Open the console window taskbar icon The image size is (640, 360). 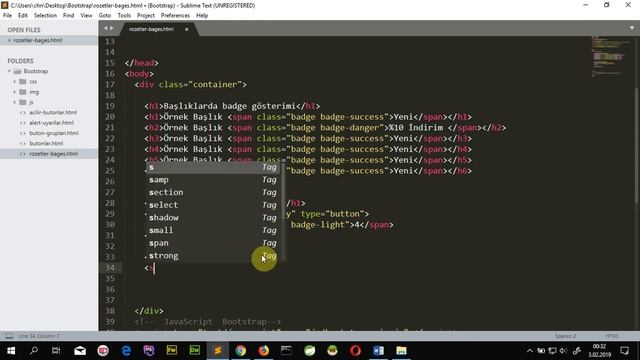click(287, 351)
